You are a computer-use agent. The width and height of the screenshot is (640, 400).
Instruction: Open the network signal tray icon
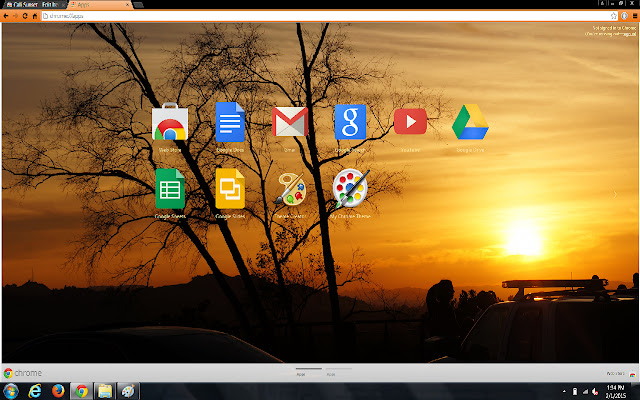[x=585, y=391]
